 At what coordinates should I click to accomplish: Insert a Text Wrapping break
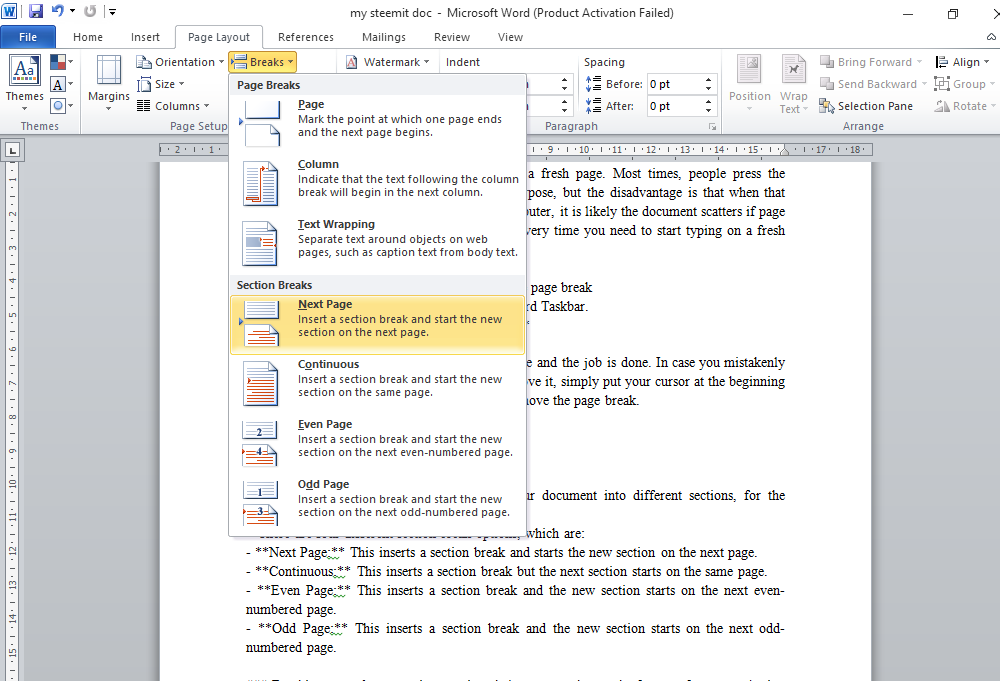(261, 242)
